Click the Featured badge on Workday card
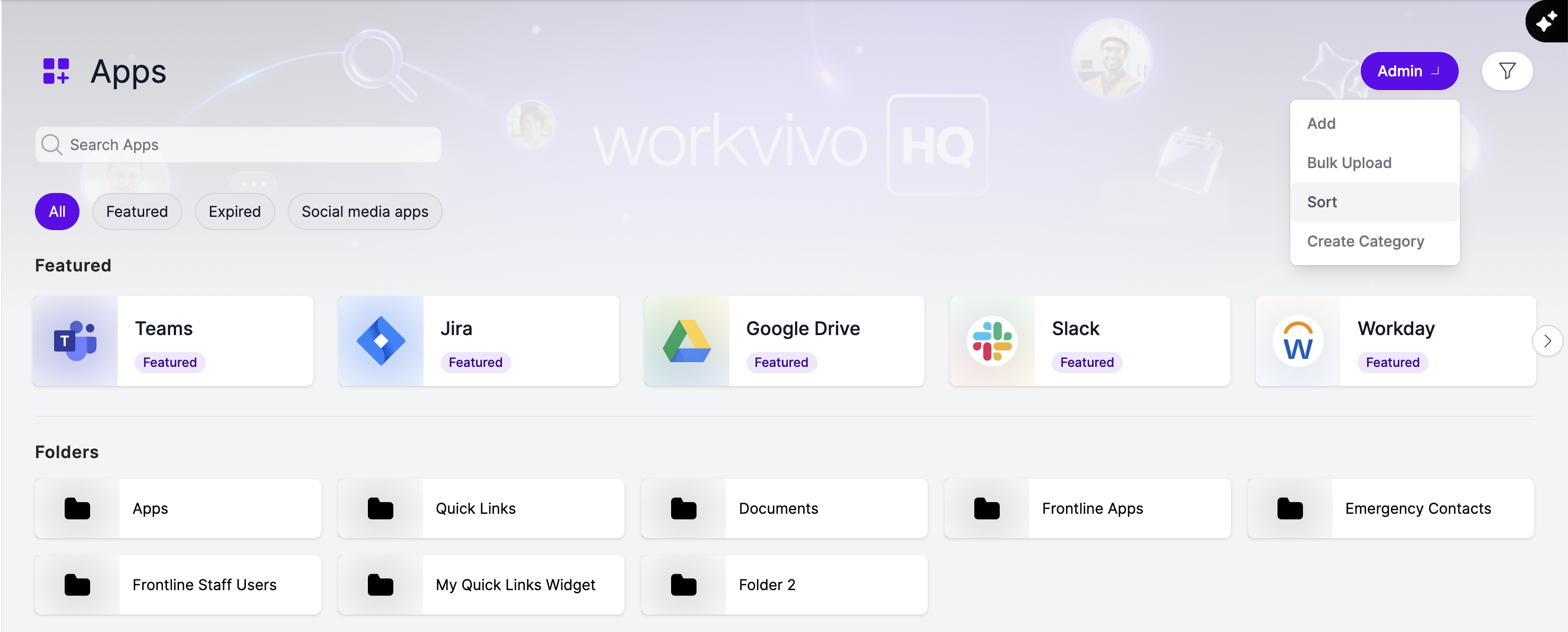The image size is (1568, 632). (1393, 362)
